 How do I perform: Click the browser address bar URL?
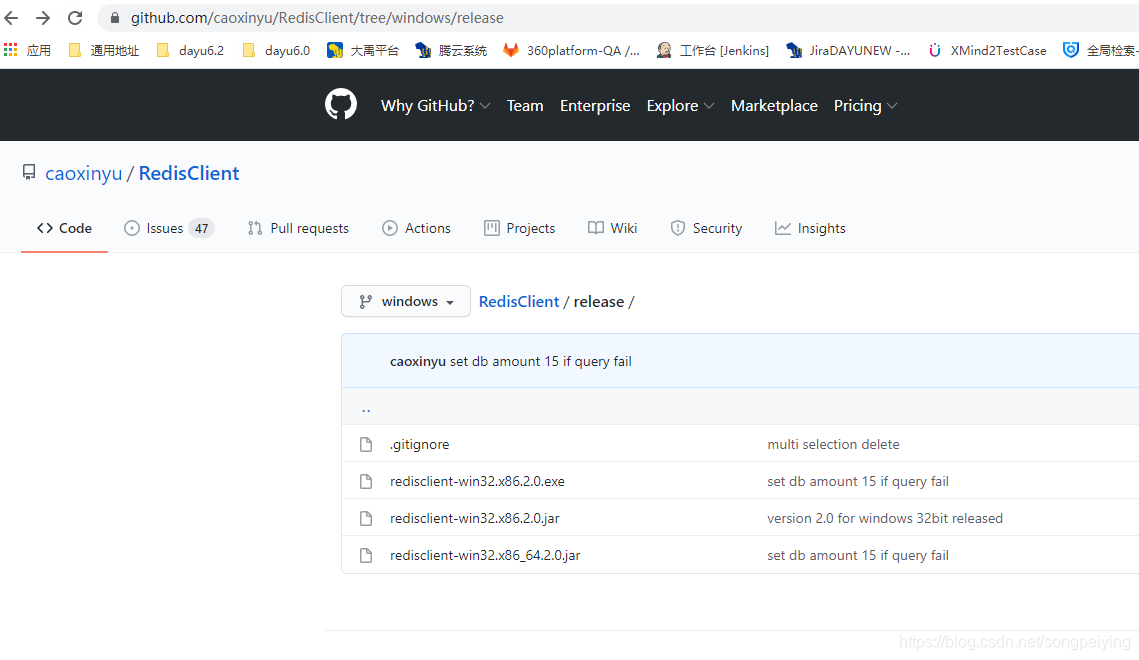[x=317, y=17]
